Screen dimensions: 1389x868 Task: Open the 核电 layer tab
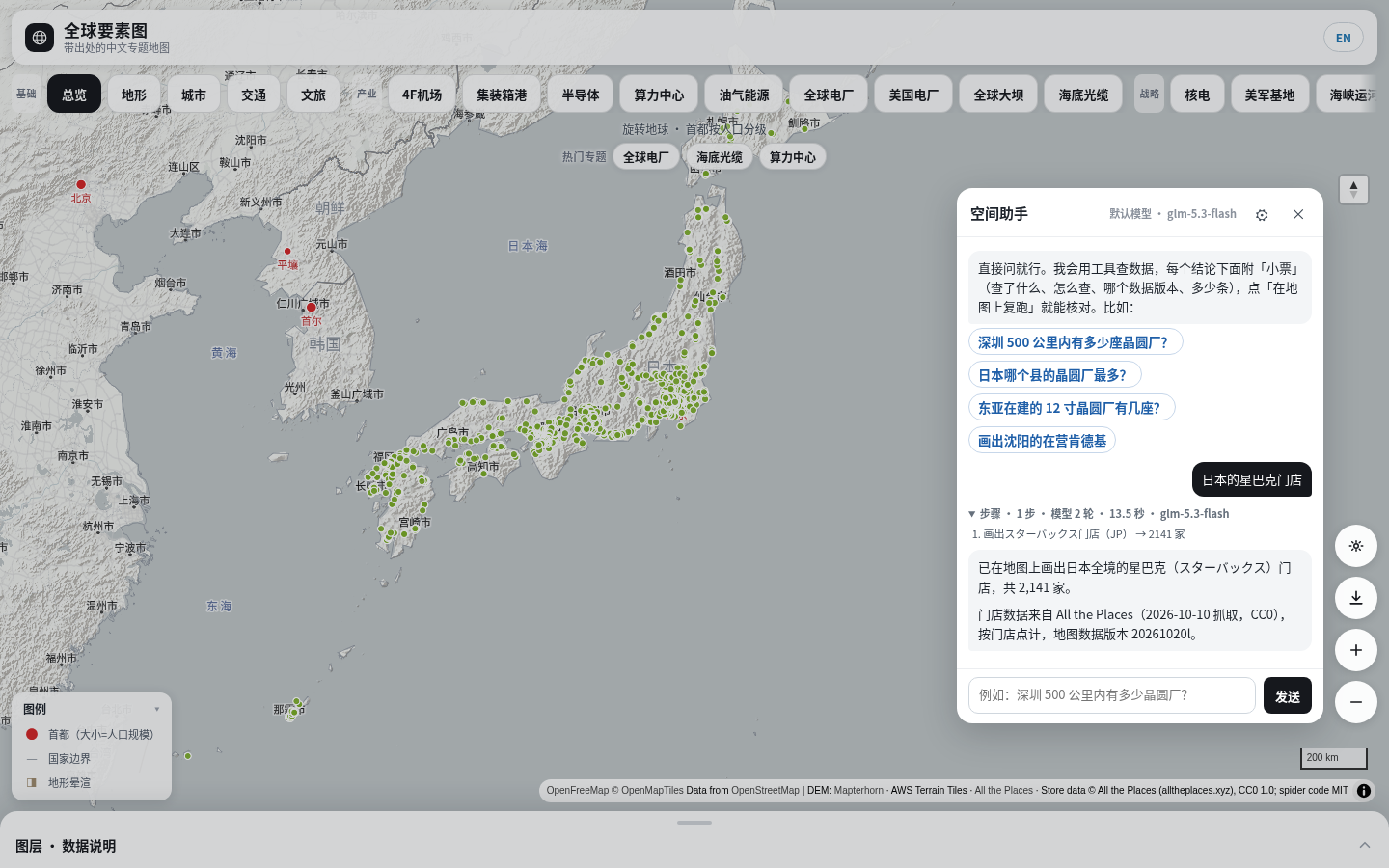click(1197, 95)
